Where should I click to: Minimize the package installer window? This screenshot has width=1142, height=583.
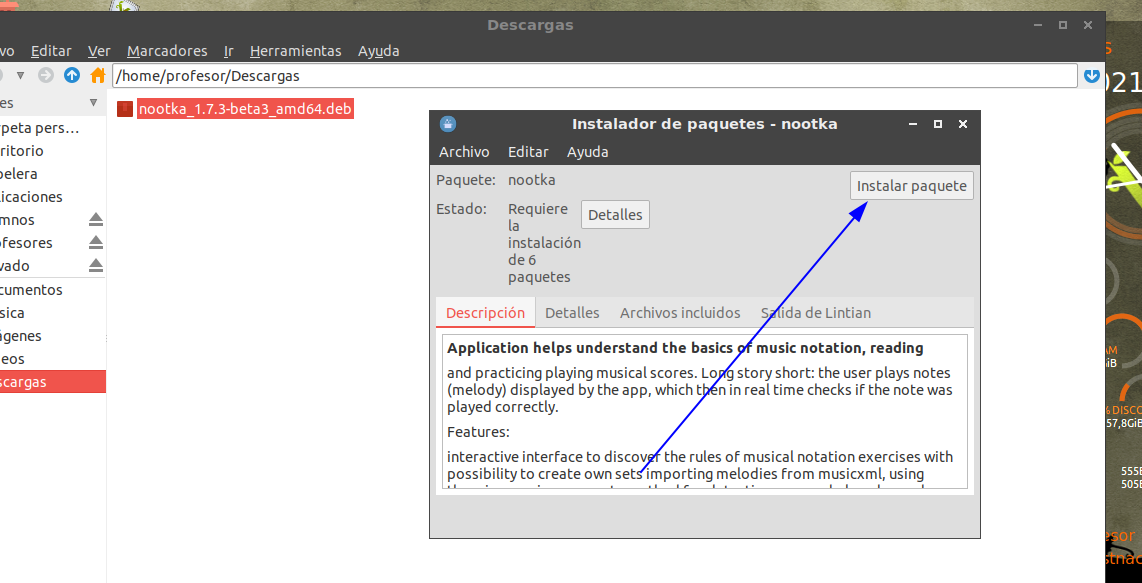tap(913, 125)
